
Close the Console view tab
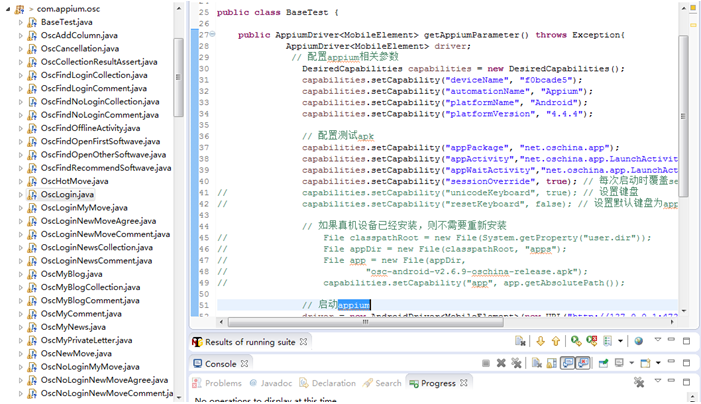pos(244,364)
